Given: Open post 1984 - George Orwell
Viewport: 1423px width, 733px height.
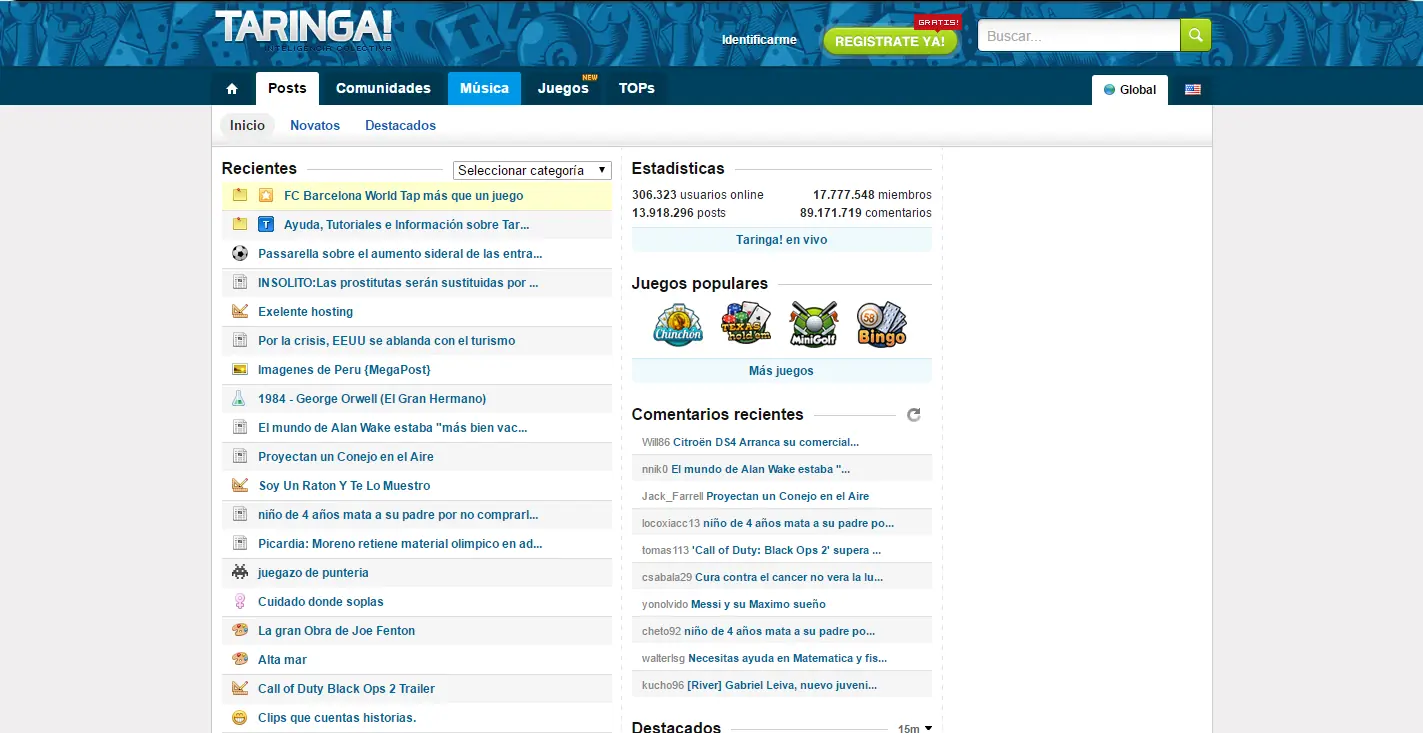Looking at the screenshot, I should (x=372, y=398).
